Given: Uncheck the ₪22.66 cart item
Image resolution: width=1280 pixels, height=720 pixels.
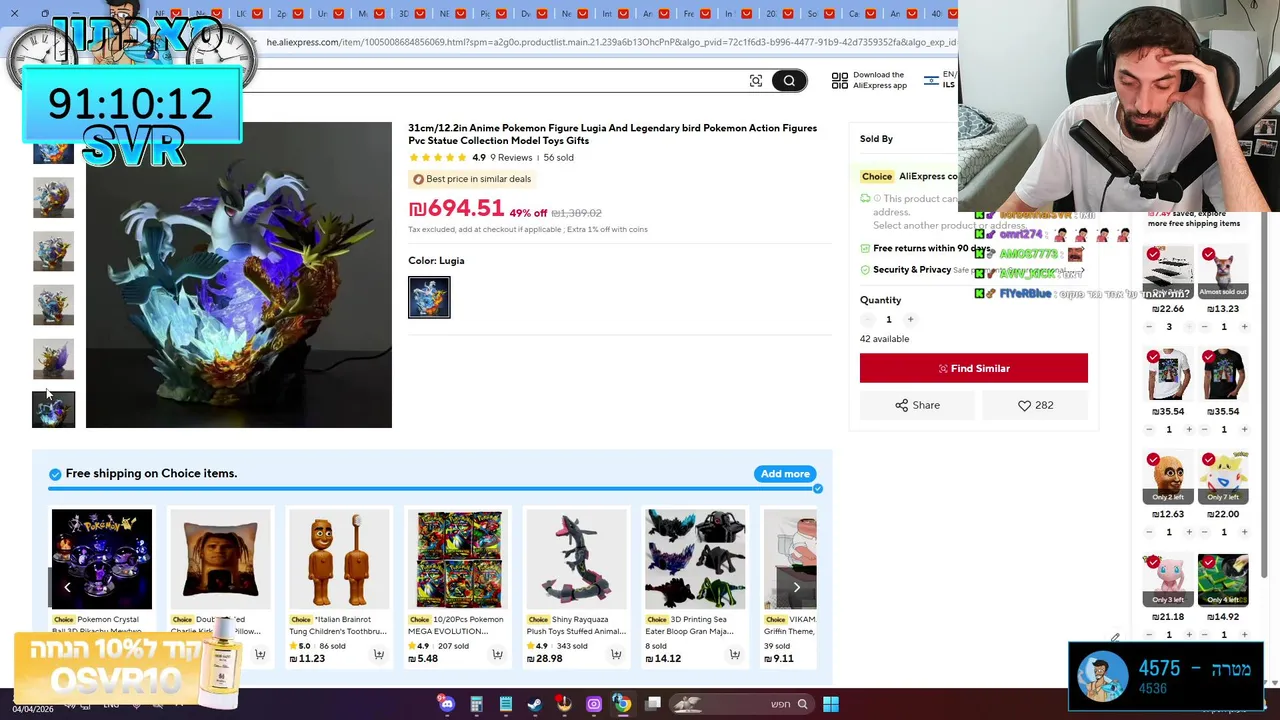Looking at the screenshot, I should [x=1153, y=255].
